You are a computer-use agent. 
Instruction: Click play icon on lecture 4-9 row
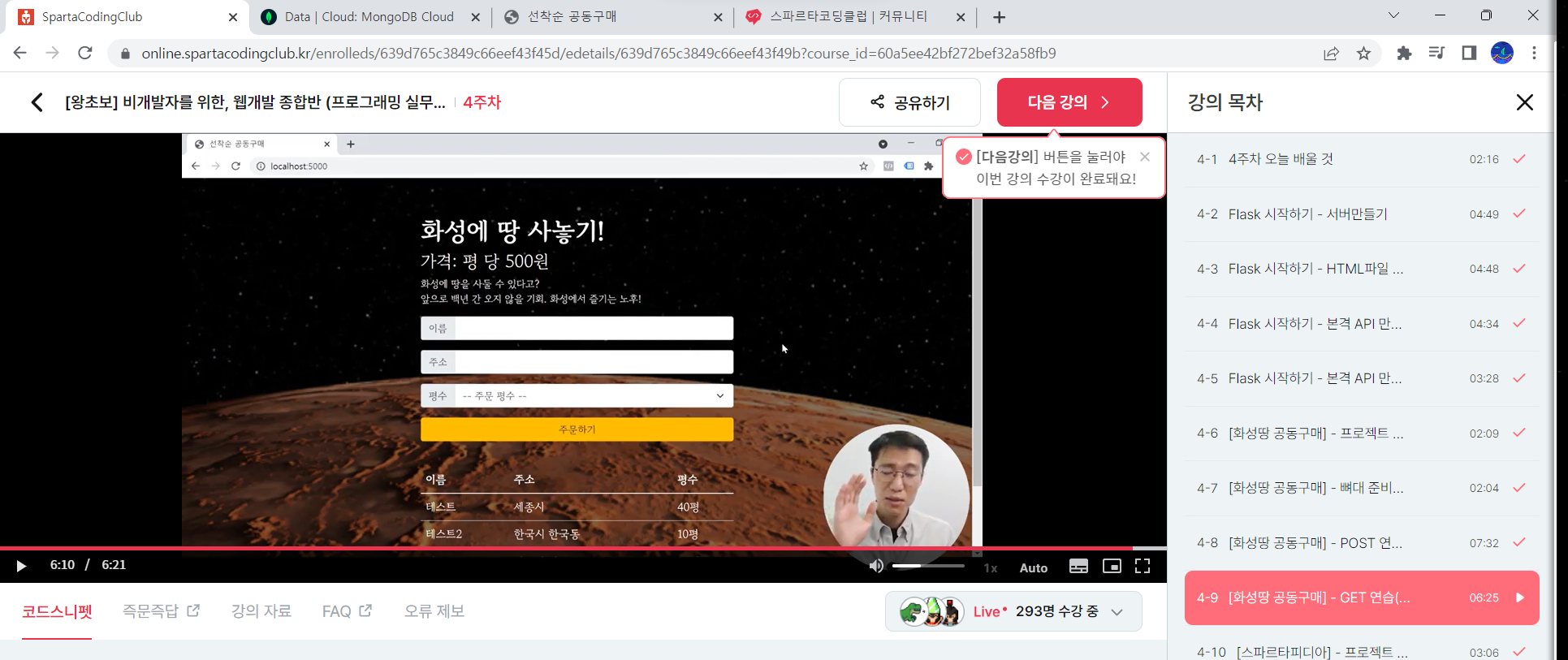[x=1520, y=597]
